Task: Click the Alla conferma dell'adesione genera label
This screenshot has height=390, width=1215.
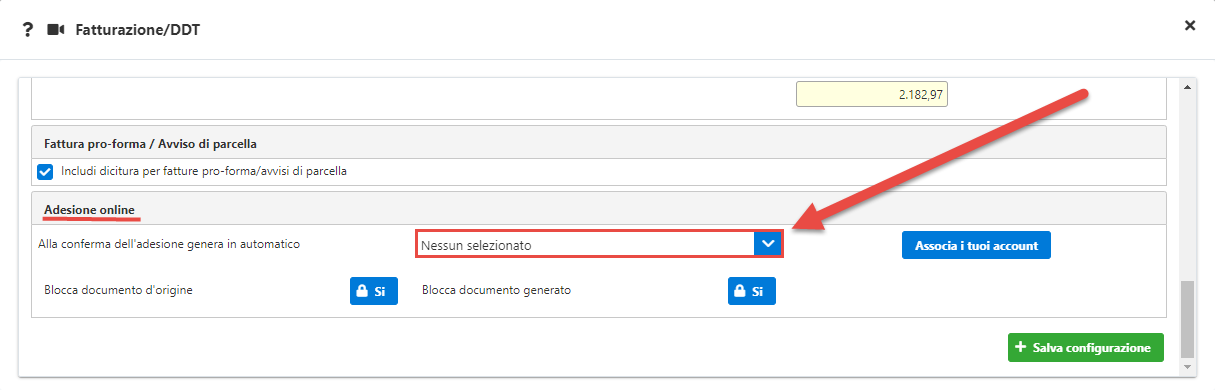Action: coord(162,244)
